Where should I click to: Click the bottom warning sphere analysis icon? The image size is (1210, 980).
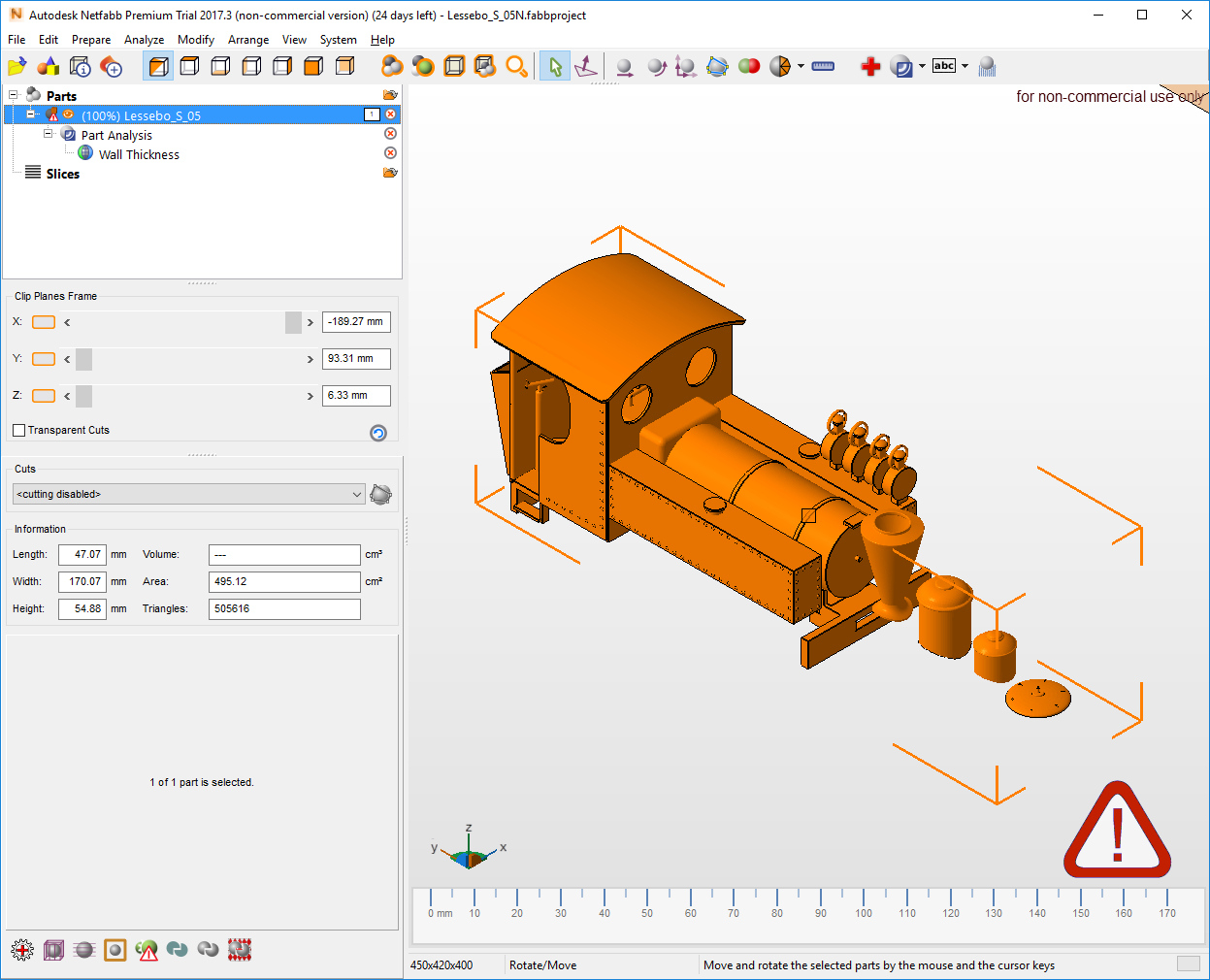147,949
